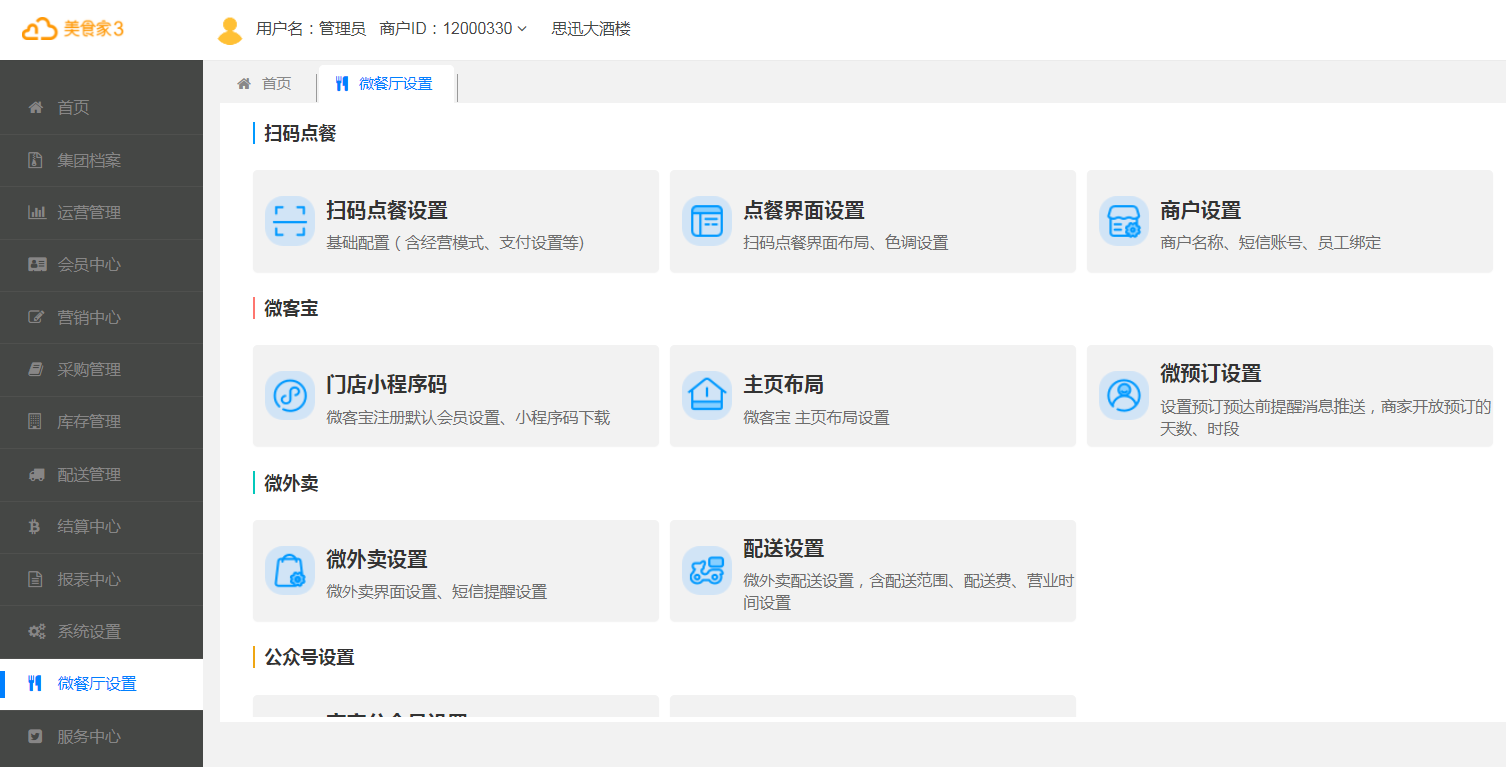Open the 扫码点餐设置 QR scan icon
Viewport: 1506px width, 767px height.
point(290,221)
